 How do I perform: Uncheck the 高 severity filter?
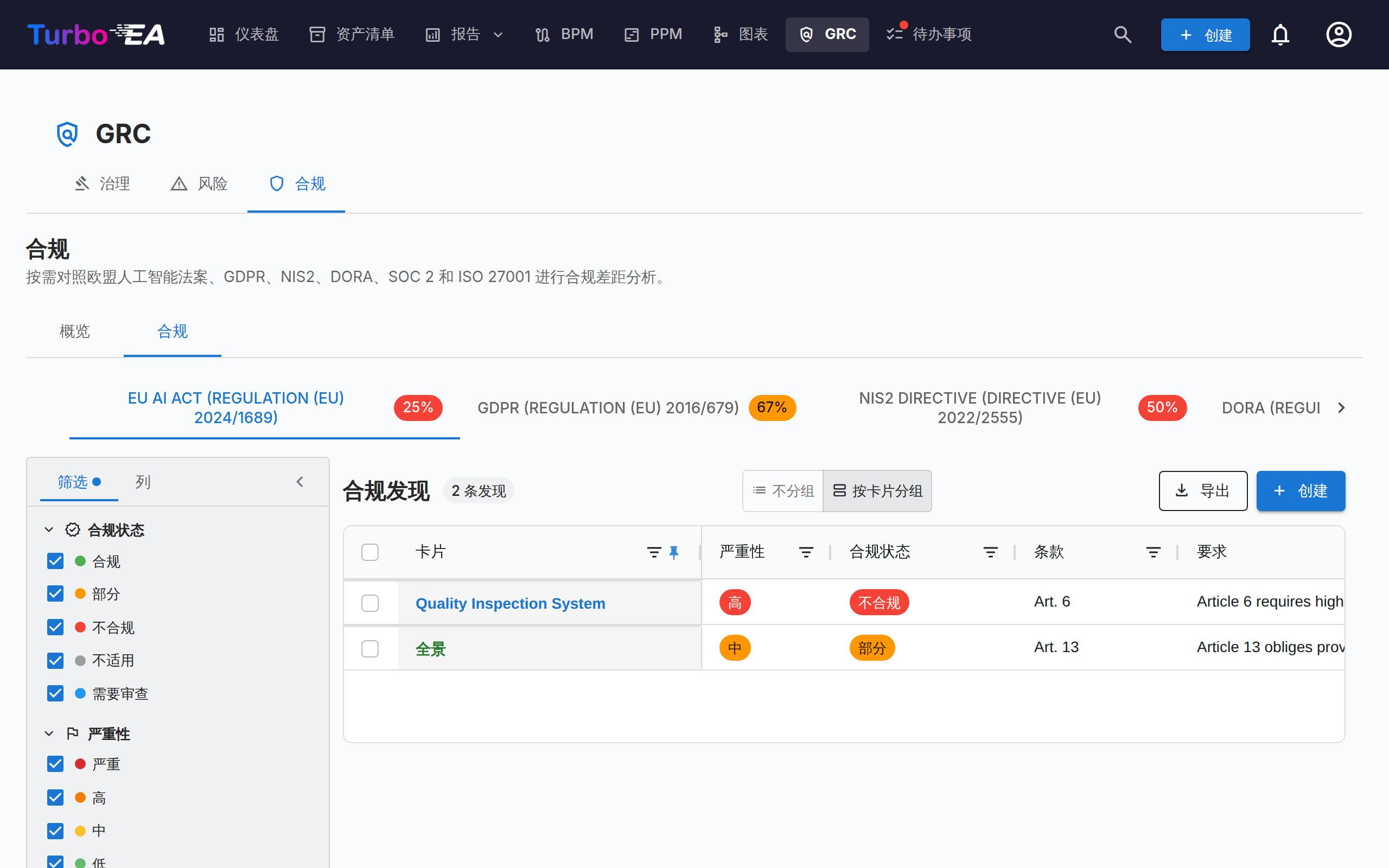tap(55, 797)
